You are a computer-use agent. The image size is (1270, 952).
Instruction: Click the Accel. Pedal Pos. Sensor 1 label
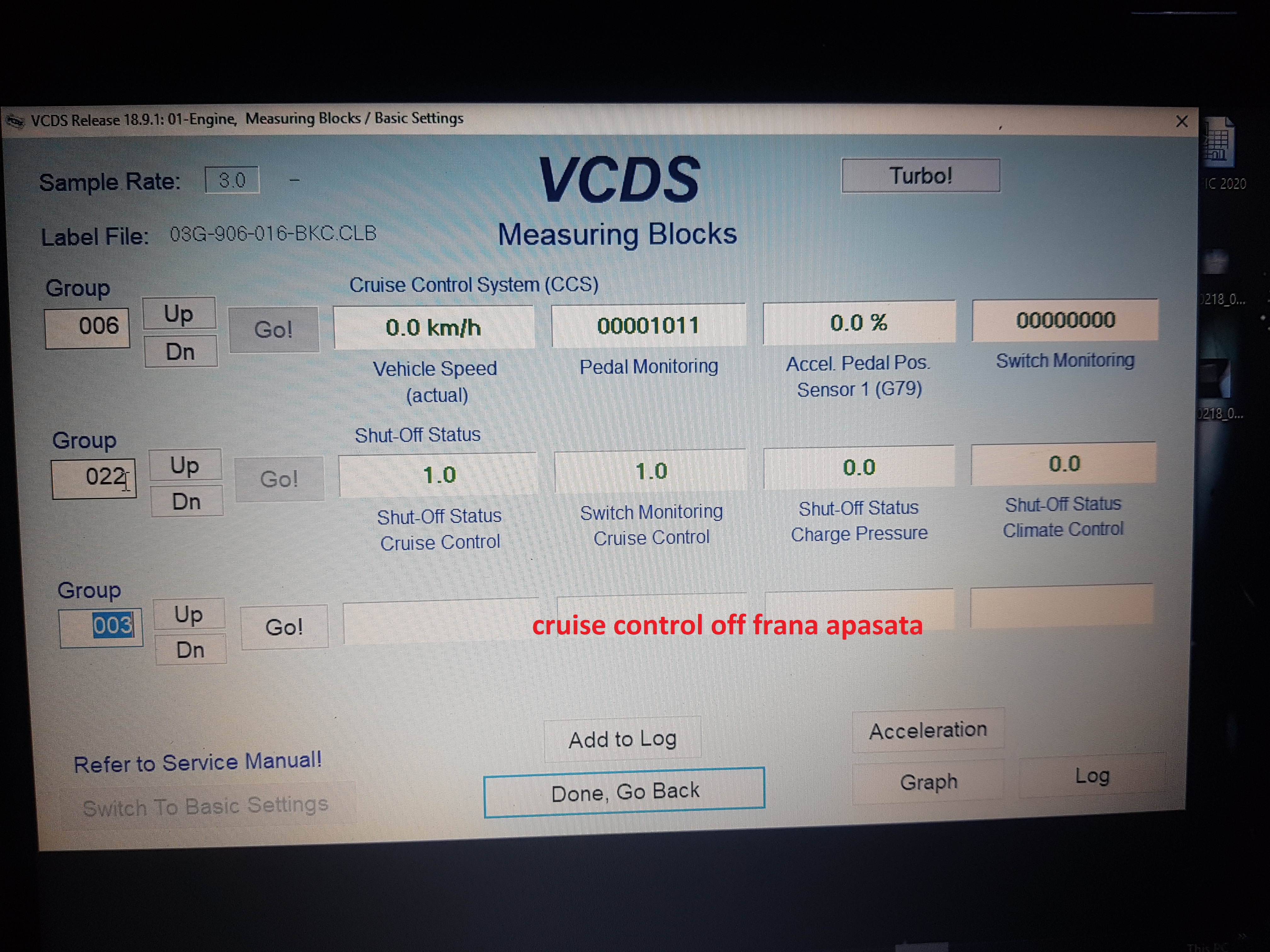coord(859,377)
